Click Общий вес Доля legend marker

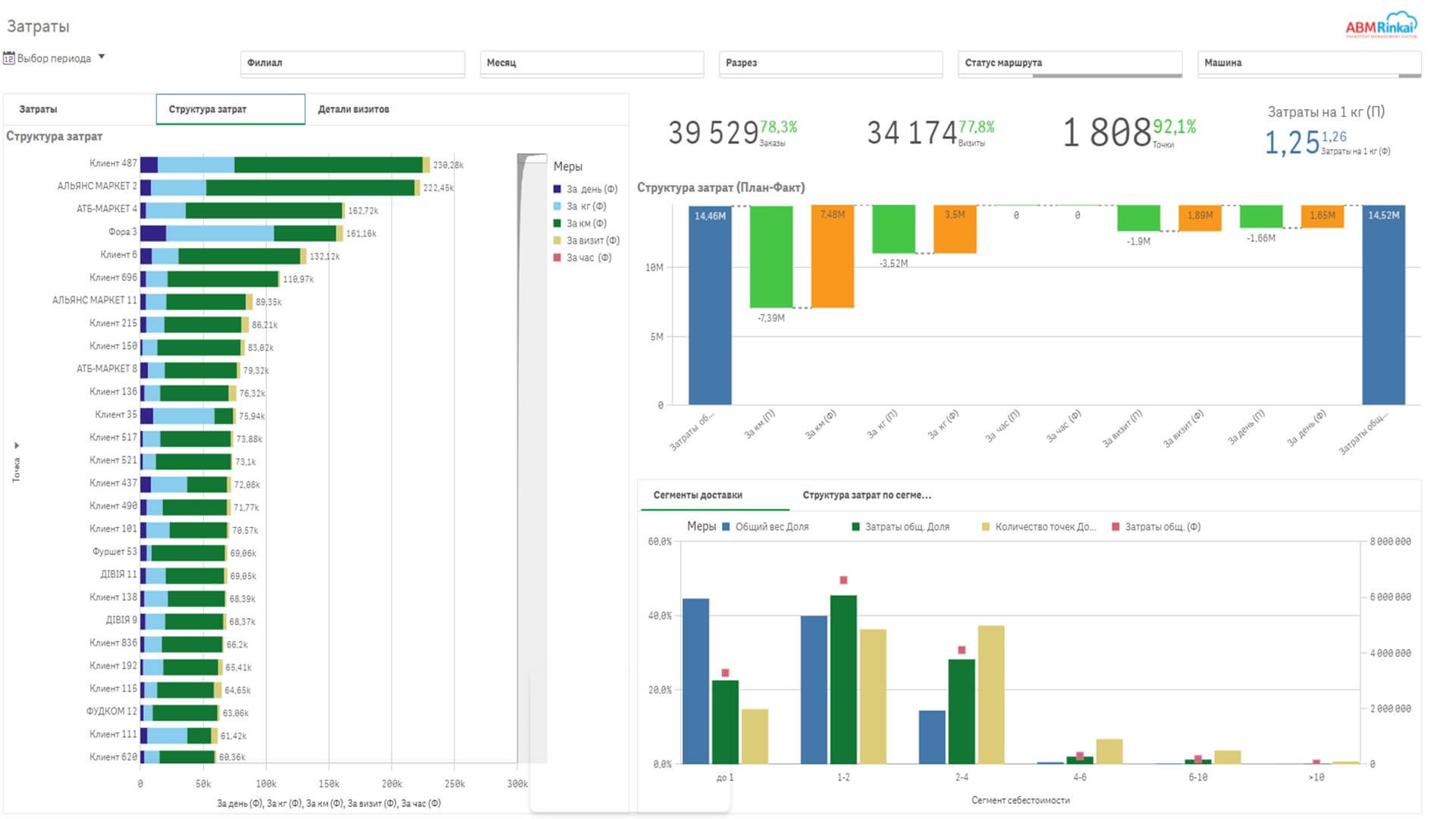(726, 526)
